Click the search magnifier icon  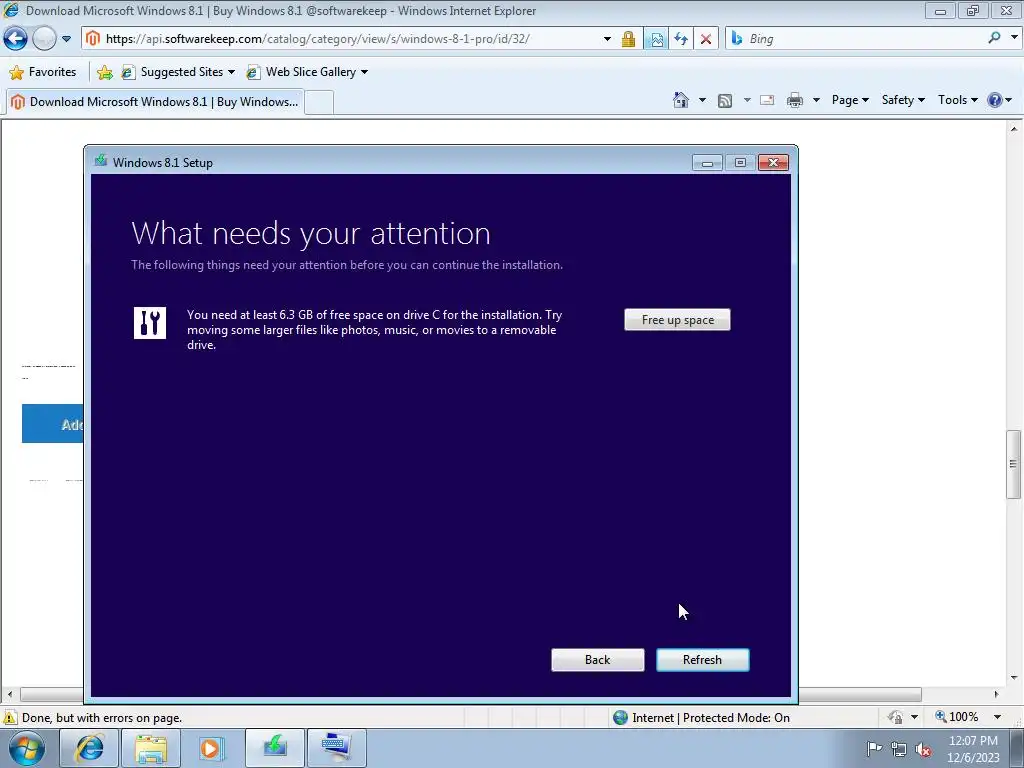pos(995,39)
